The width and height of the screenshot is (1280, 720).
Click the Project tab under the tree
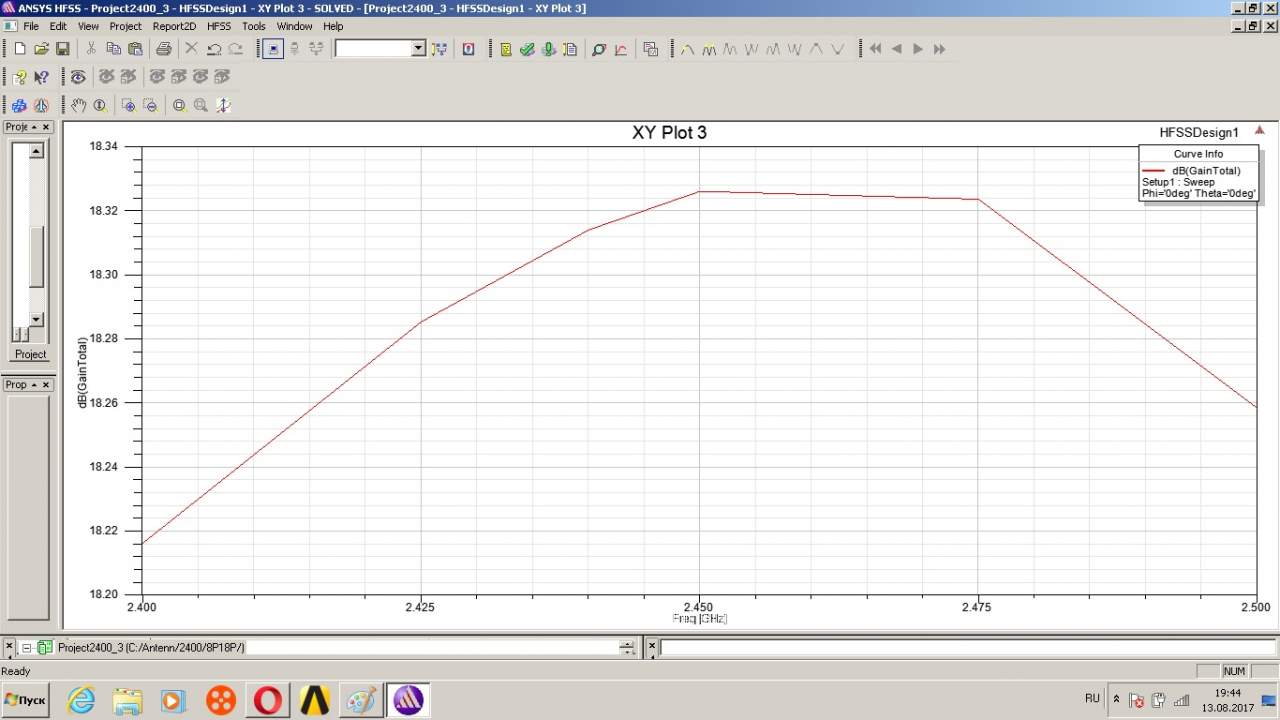(x=30, y=354)
